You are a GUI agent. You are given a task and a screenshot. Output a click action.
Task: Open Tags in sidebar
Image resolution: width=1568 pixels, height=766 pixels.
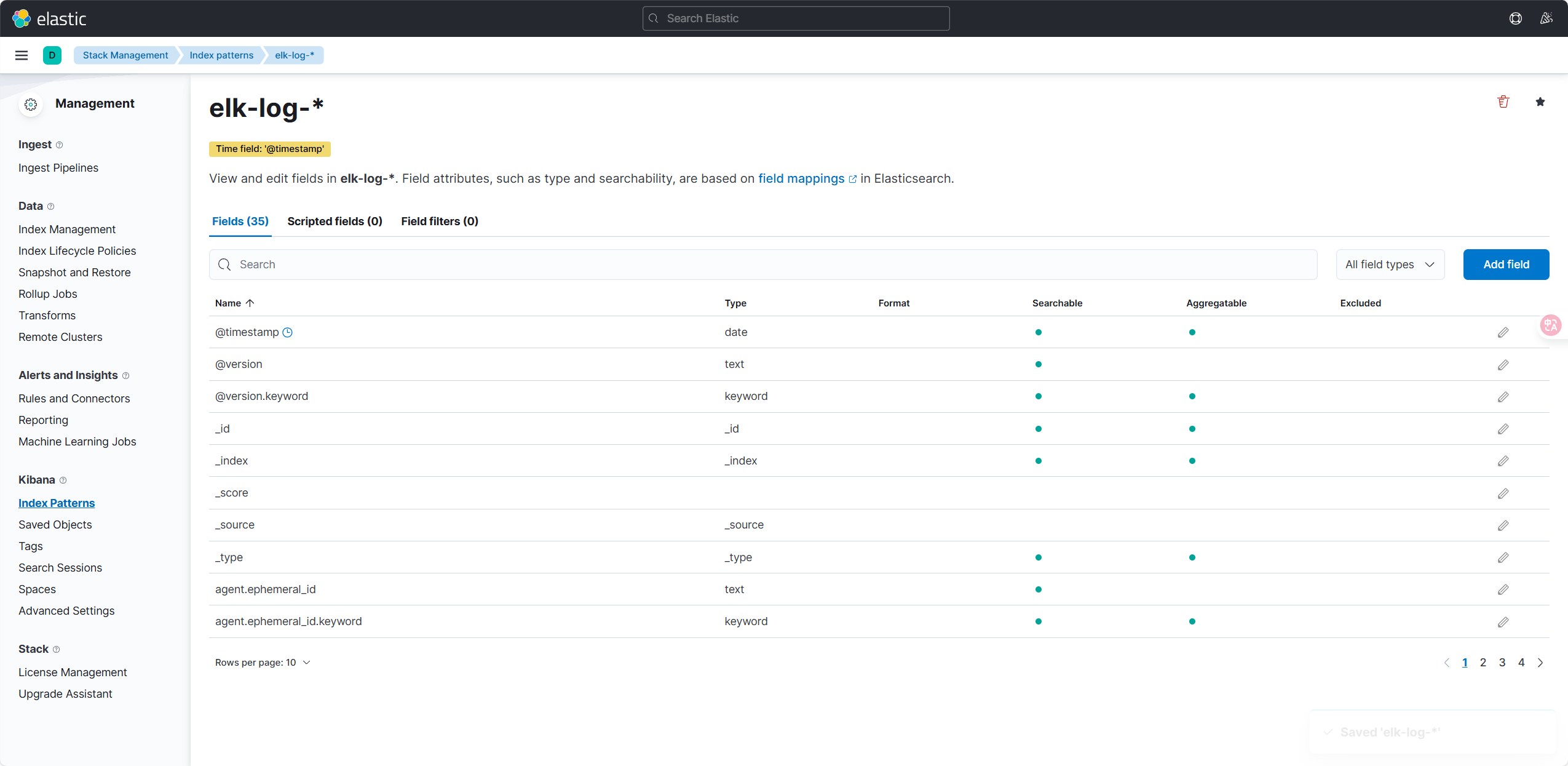pos(31,546)
